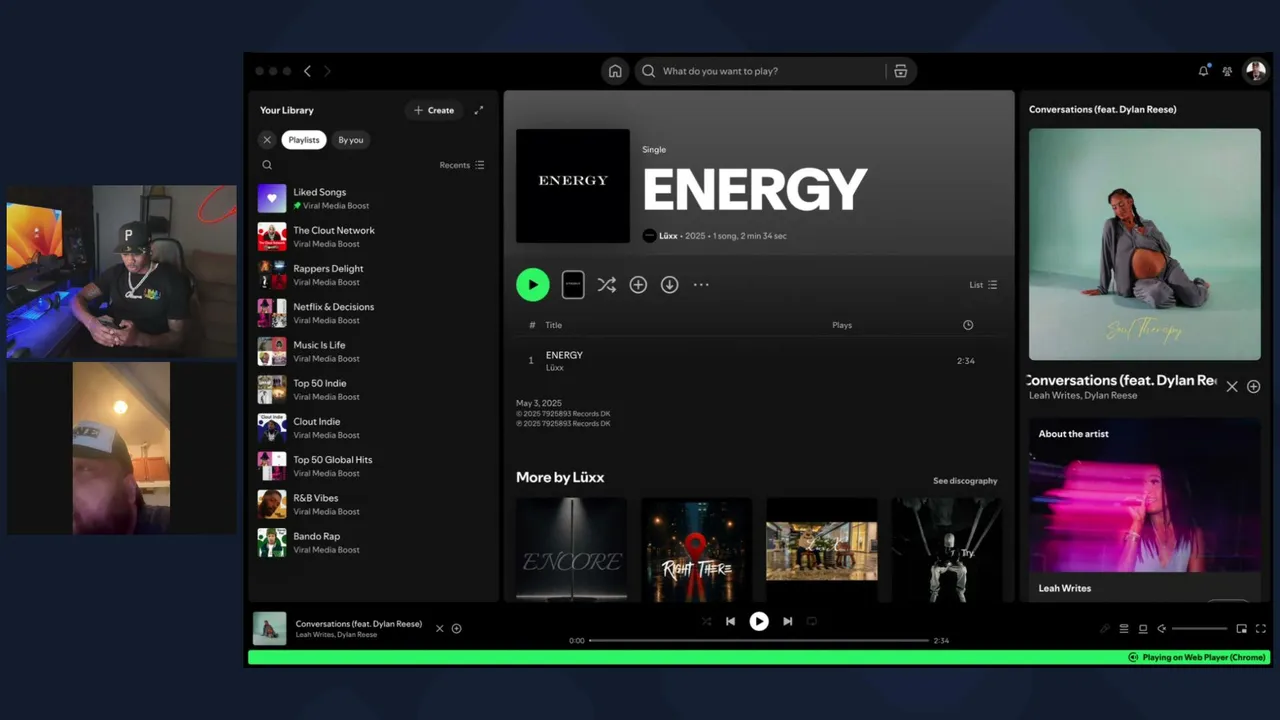Search within Your Library
This screenshot has width=1280, height=720.
point(267,165)
